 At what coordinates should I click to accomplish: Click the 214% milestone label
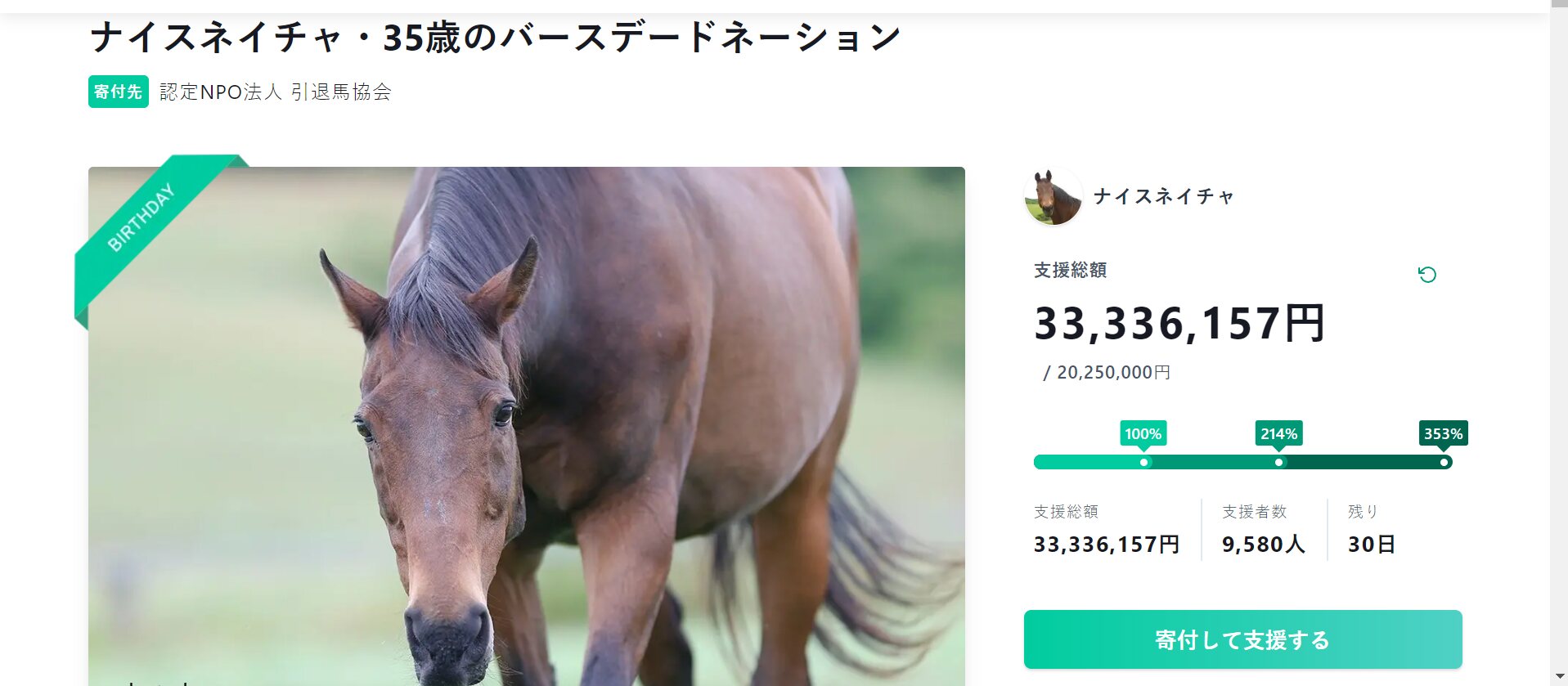click(x=1278, y=433)
